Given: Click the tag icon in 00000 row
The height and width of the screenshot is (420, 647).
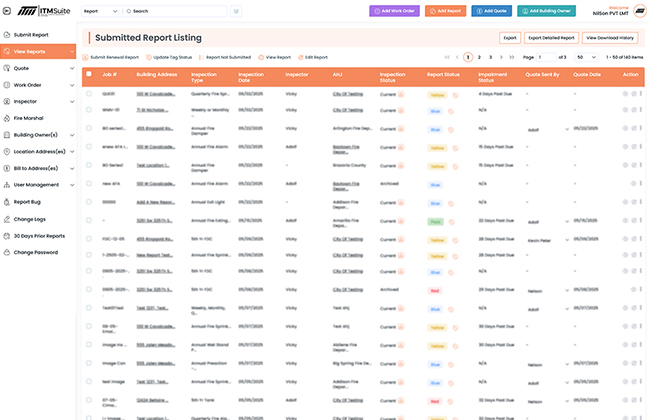Looking at the screenshot, I should 451,203.
